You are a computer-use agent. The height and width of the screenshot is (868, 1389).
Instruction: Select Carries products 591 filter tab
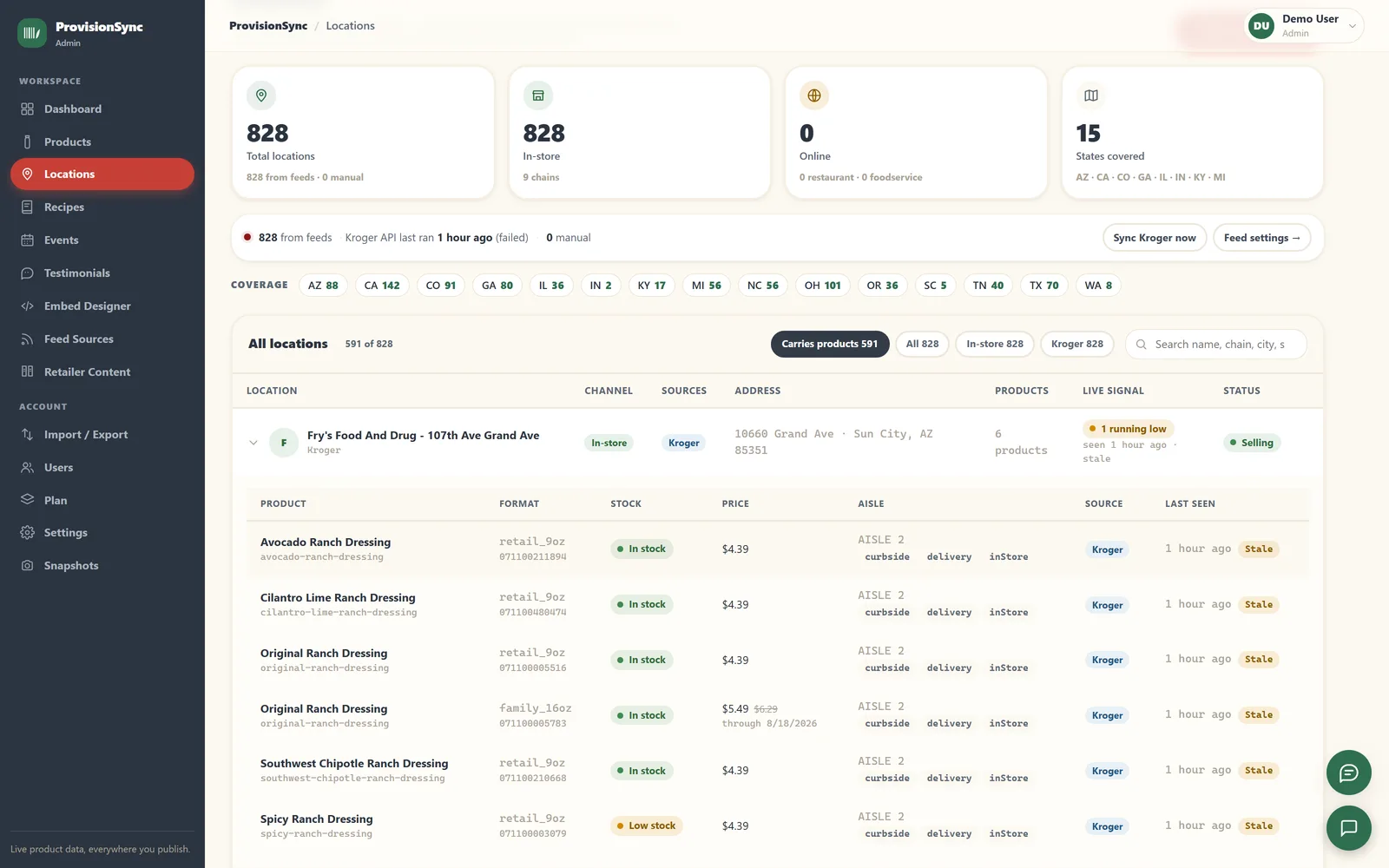[830, 345]
